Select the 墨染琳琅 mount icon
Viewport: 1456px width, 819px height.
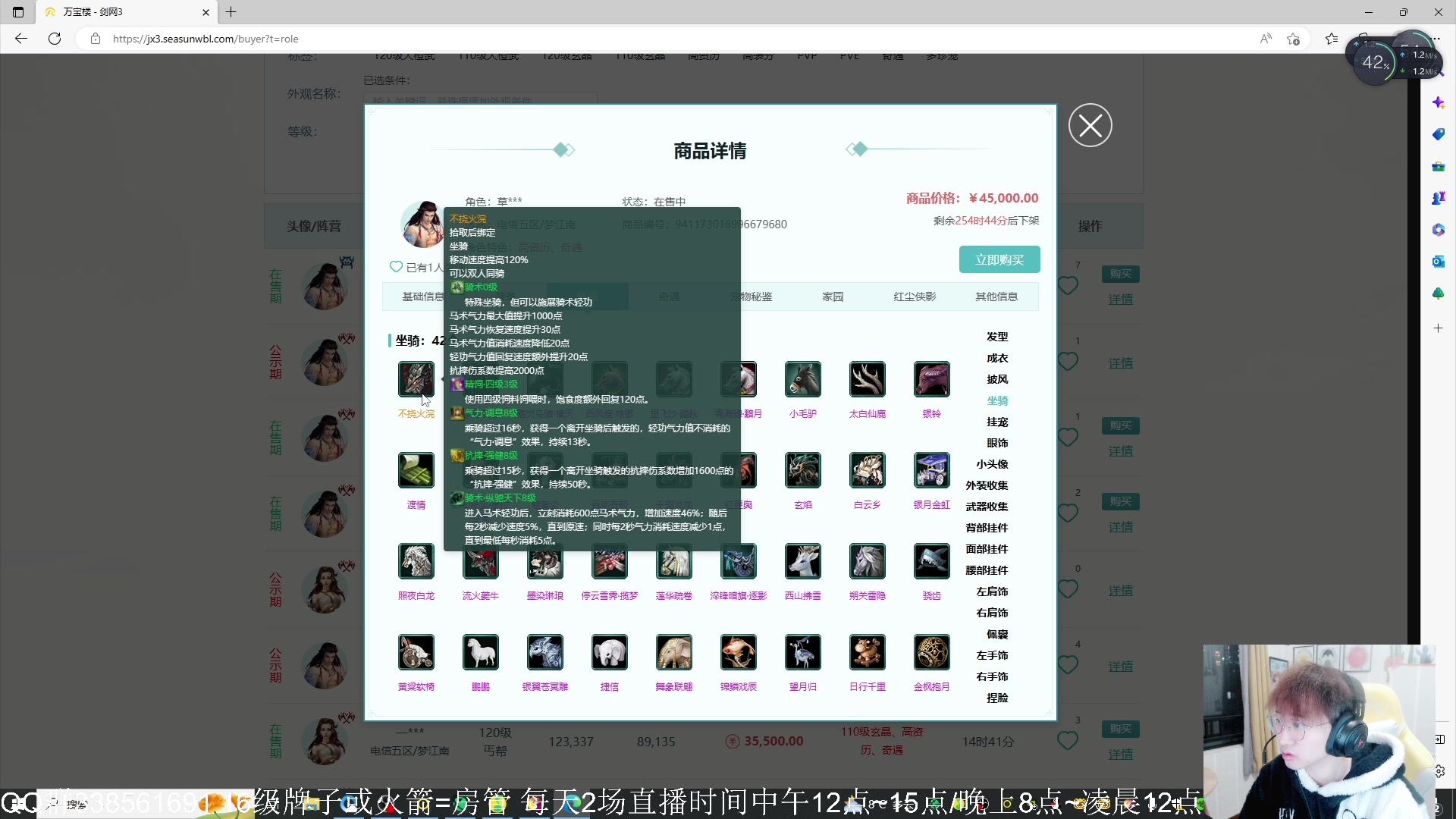point(545,561)
